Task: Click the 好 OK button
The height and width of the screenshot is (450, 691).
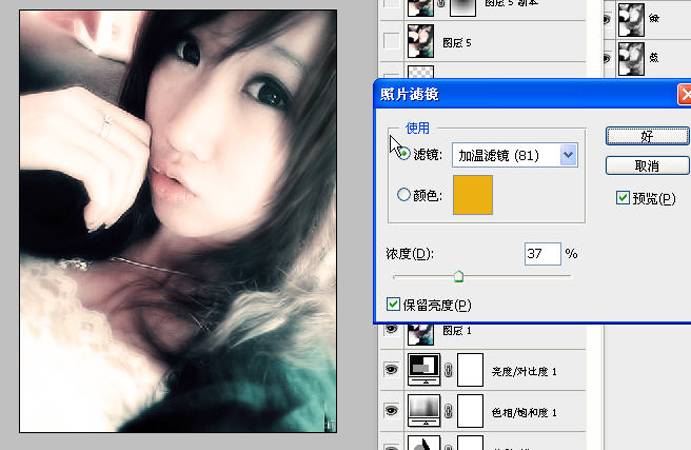Action: click(647, 136)
